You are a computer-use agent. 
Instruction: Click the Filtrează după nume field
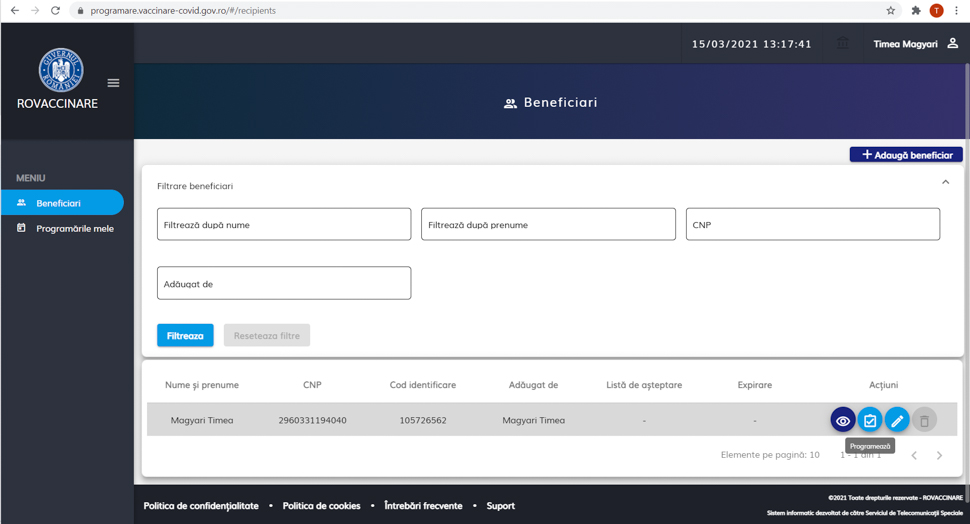tap(284, 225)
